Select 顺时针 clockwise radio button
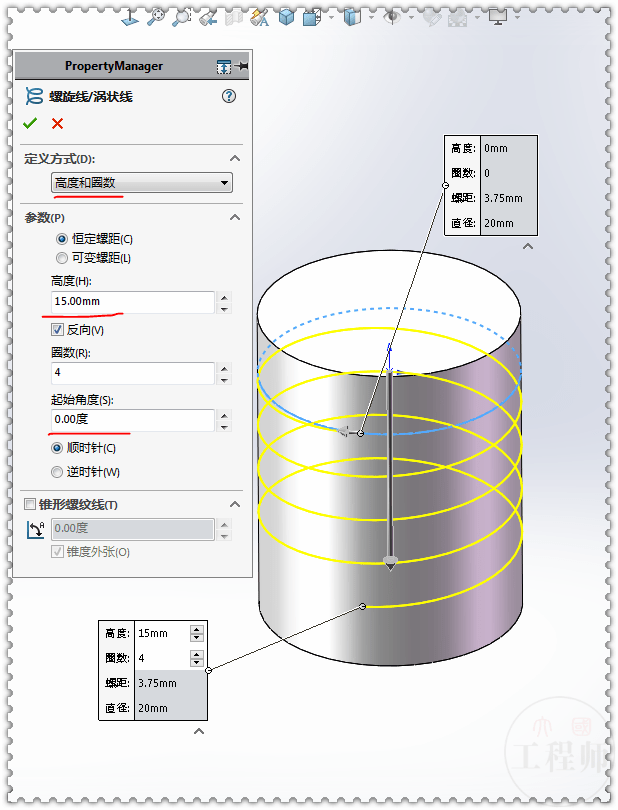This screenshot has height=810, width=618. pos(57,448)
